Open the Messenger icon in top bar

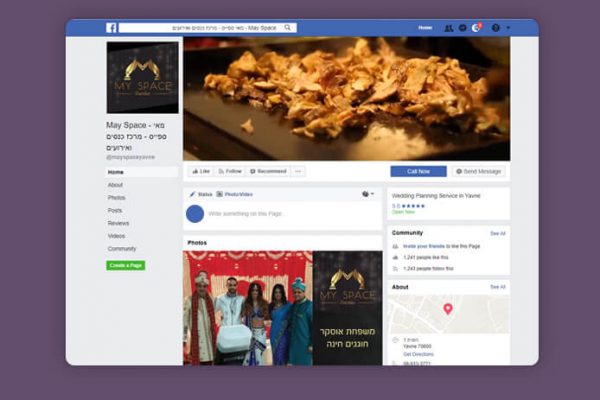(462, 28)
